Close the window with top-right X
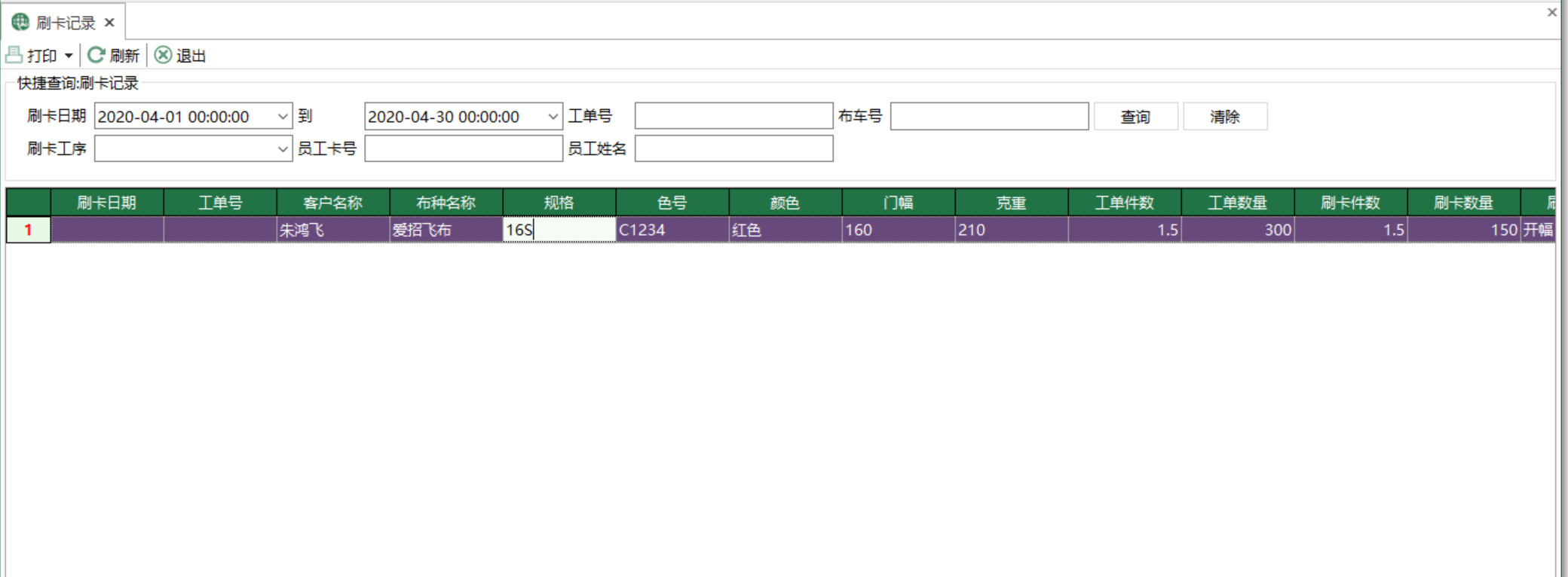 tap(1552, 12)
